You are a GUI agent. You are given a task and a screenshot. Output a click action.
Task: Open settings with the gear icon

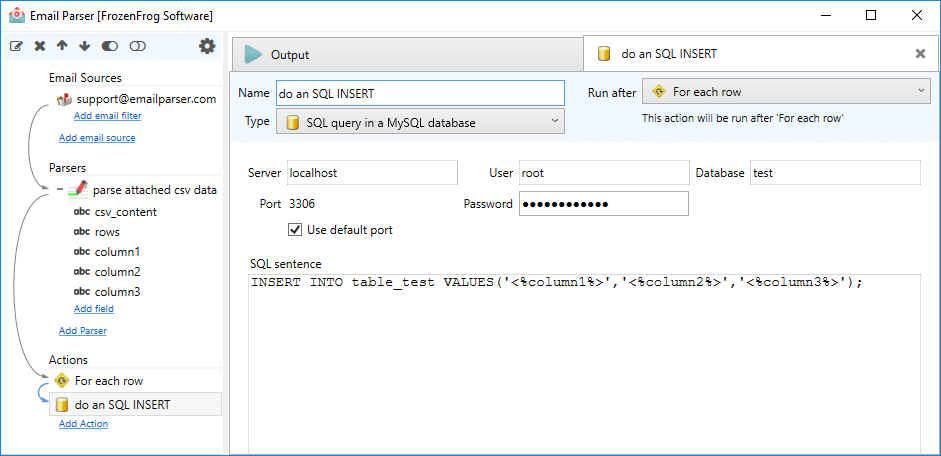[207, 46]
